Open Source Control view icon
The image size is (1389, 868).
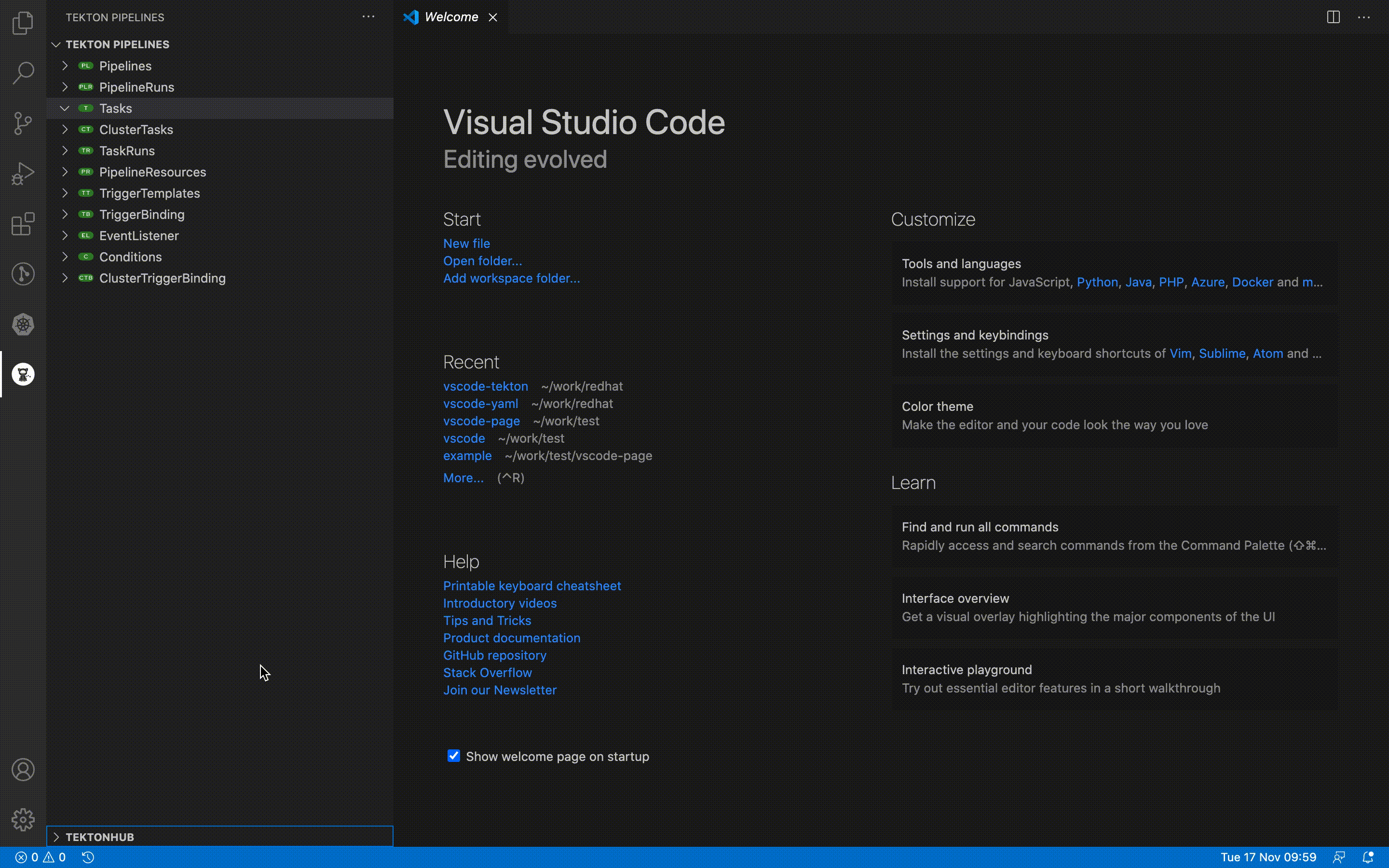pyautogui.click(x=23, y=123)
